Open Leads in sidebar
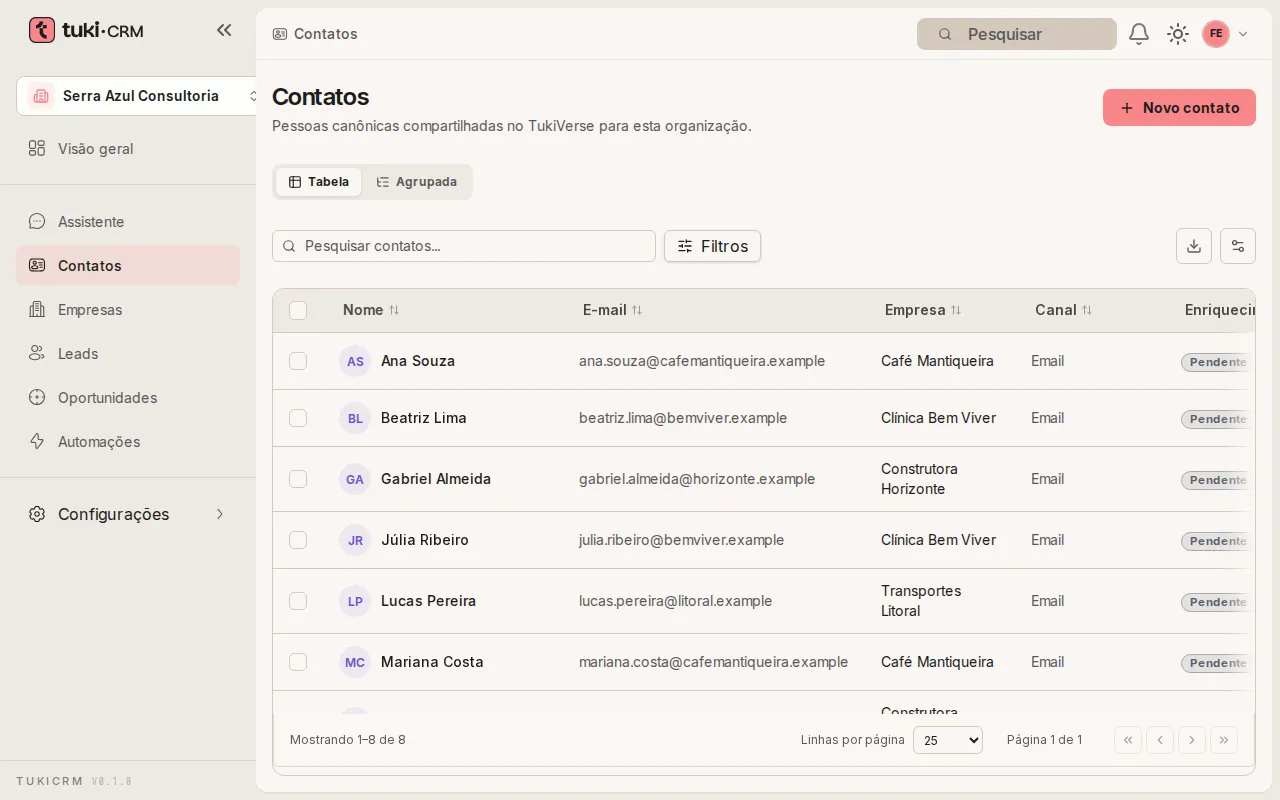This screenshot has height=800, width=1280. coord(128,354)
